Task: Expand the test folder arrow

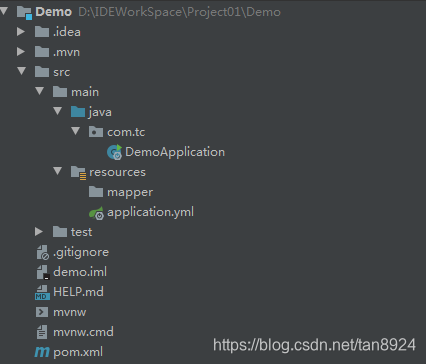Action: tap(39, 232)
